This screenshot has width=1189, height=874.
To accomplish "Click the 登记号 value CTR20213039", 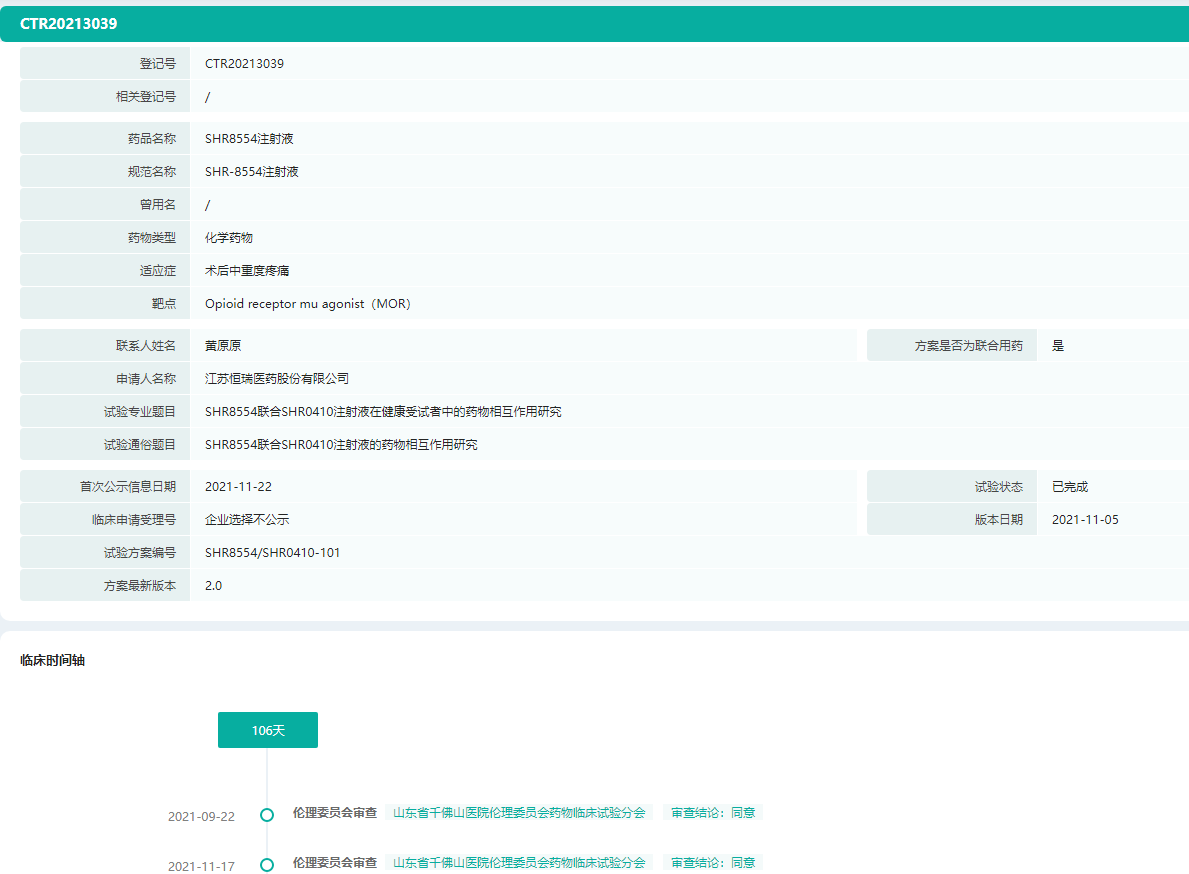I will [x=244, y=64].
